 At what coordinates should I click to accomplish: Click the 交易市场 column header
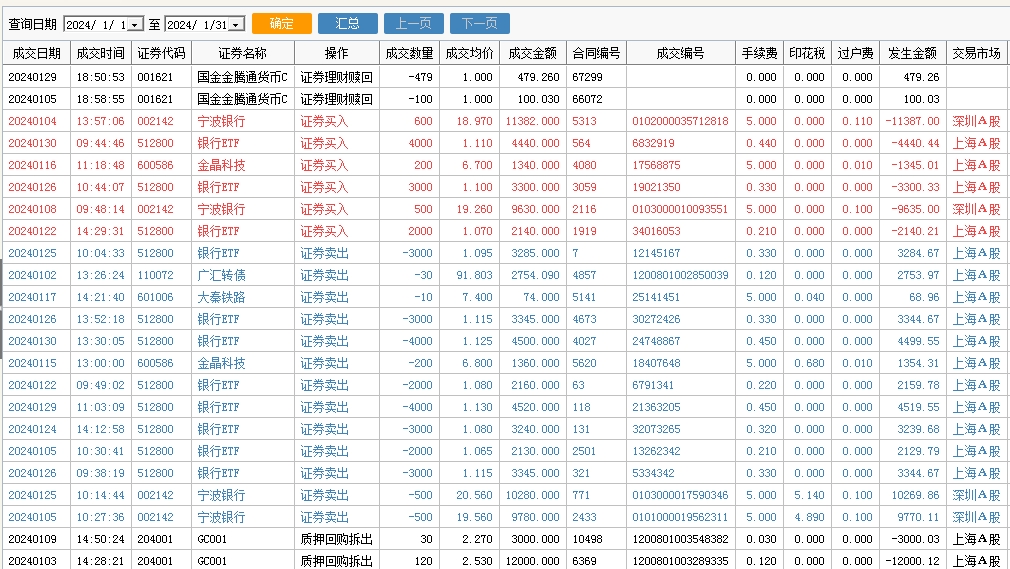(976, 53)
